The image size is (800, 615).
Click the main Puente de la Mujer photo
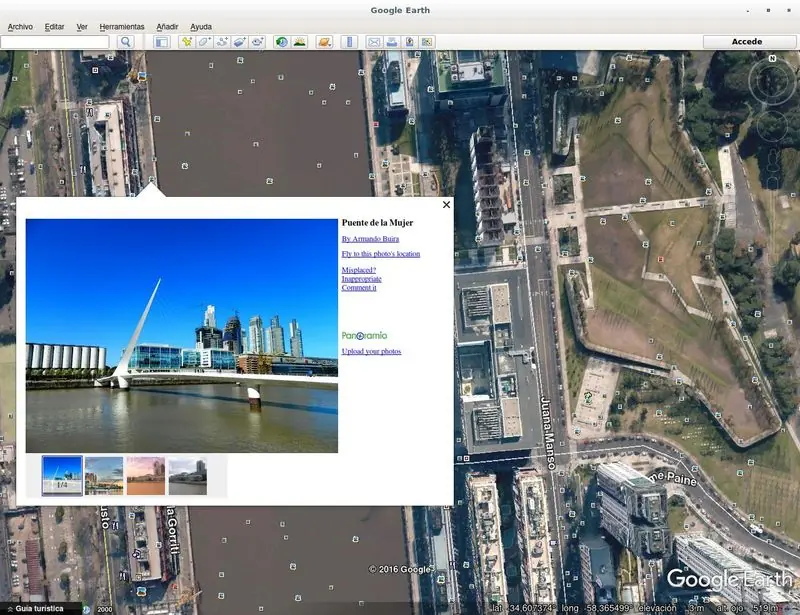click(182, 336)
